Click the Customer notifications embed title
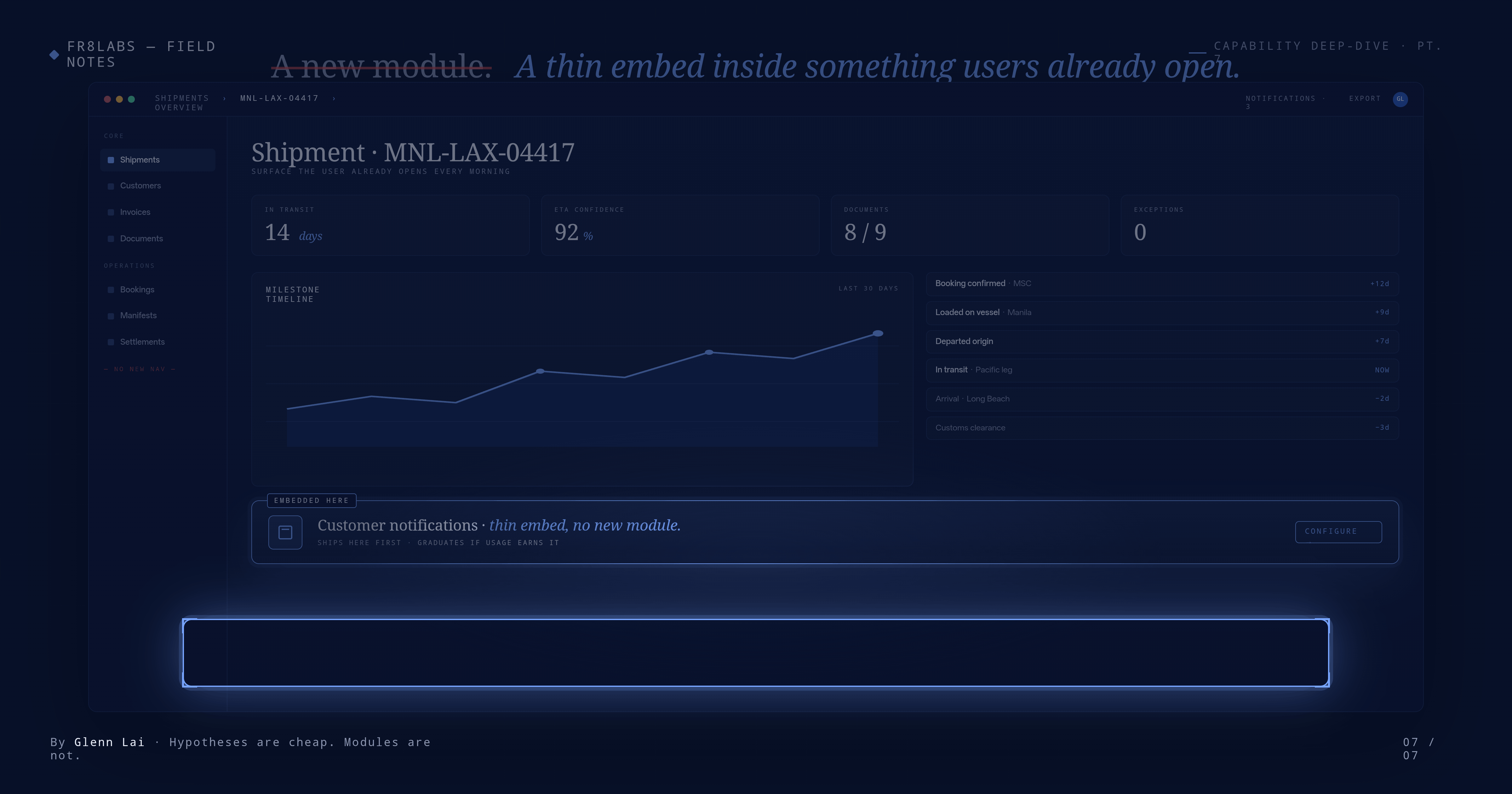 point(499,525)
